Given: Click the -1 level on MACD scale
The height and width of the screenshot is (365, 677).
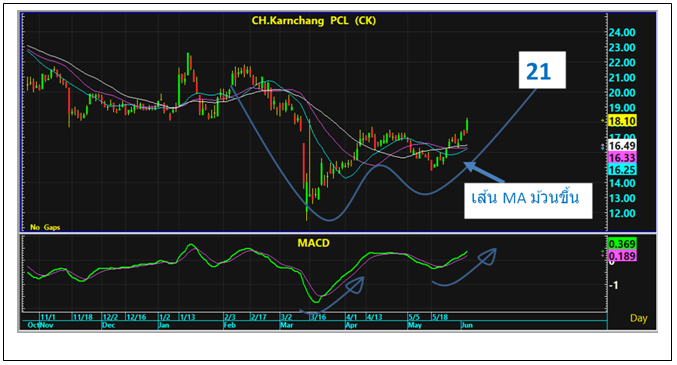Looking at the screenshot, I should 614,286.
